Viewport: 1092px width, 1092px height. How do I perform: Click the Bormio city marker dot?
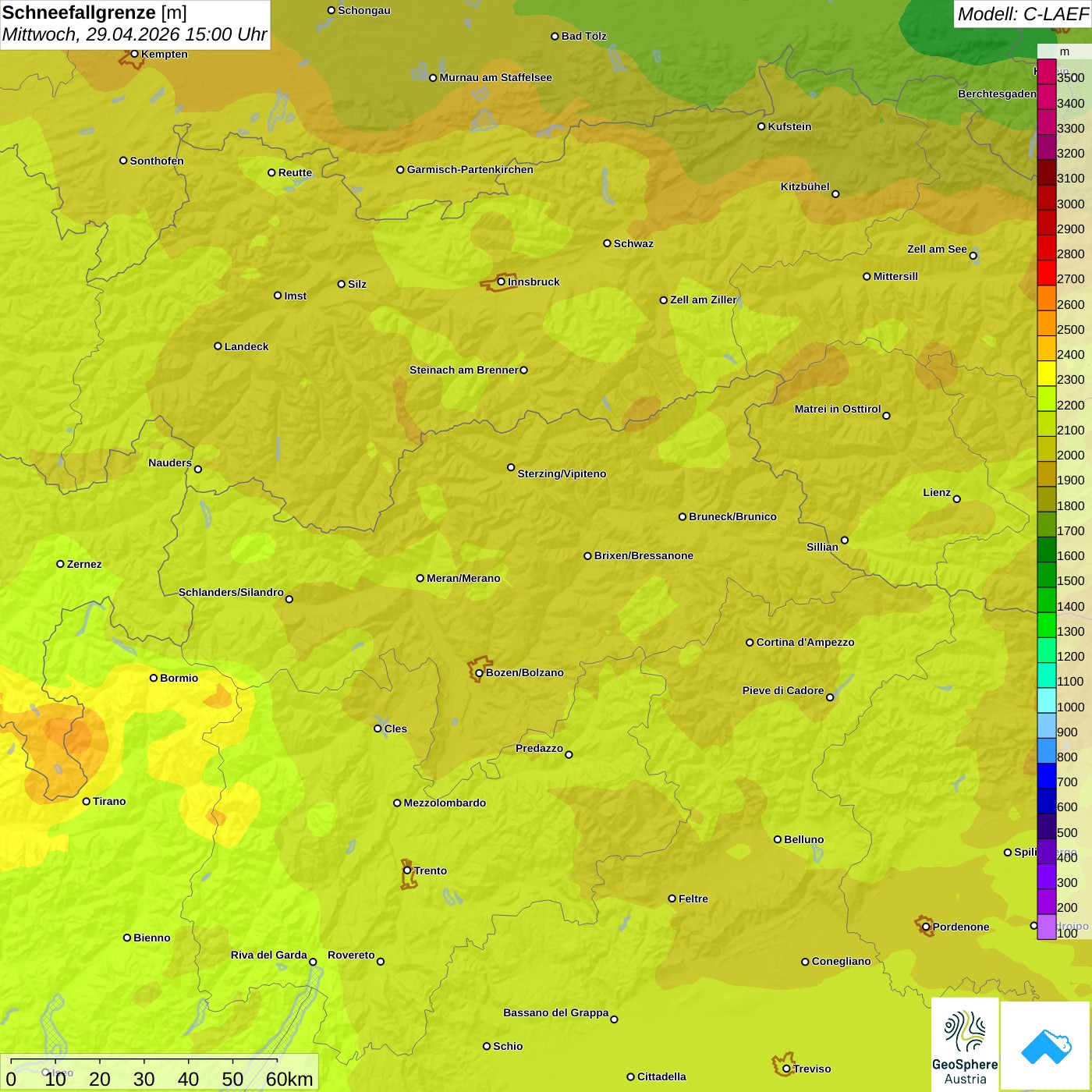[154, 678]
